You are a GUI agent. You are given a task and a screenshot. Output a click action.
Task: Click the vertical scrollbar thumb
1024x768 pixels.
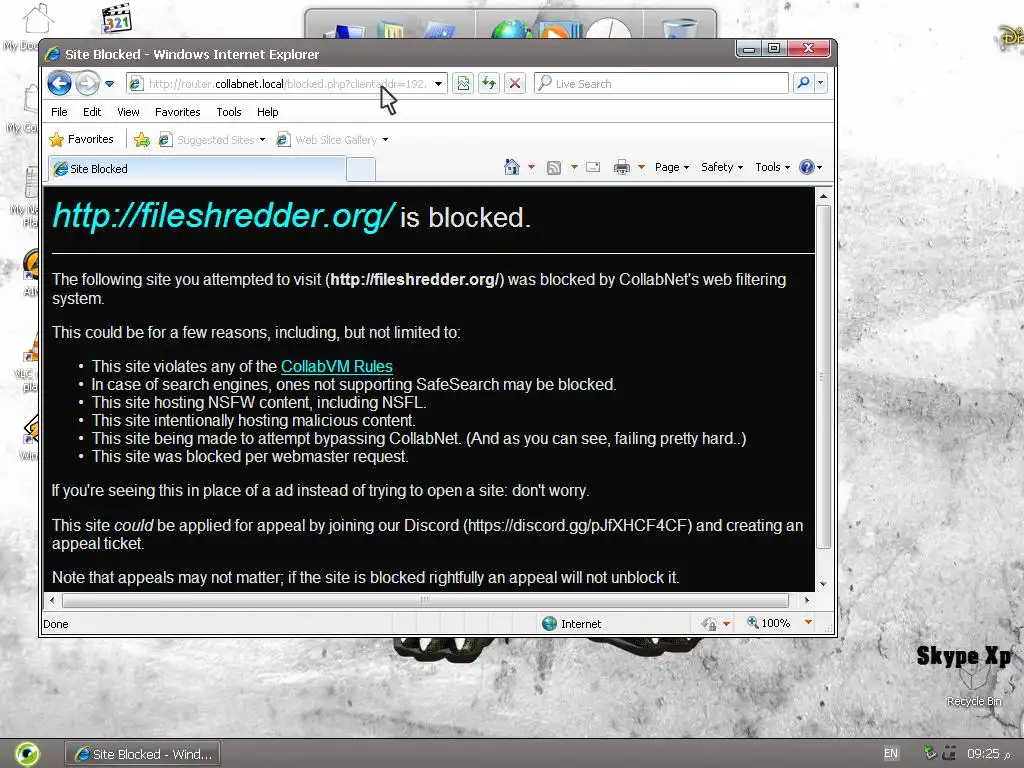pyautogui.click(x=824, y=377)
